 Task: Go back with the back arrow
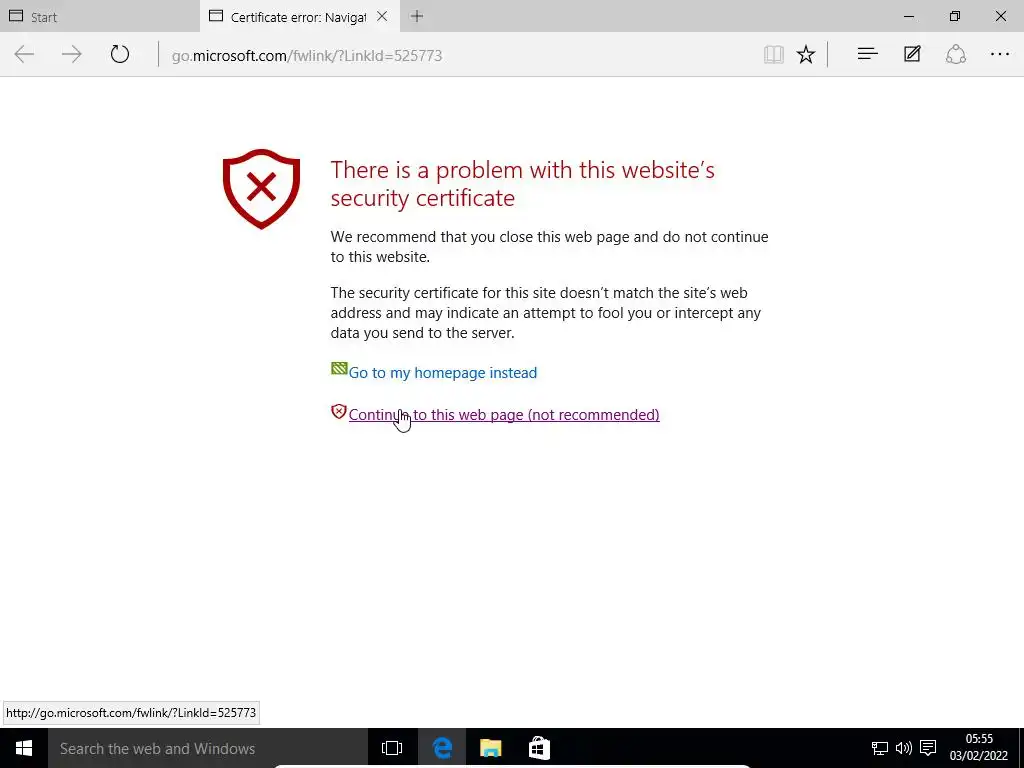(24, 54)
